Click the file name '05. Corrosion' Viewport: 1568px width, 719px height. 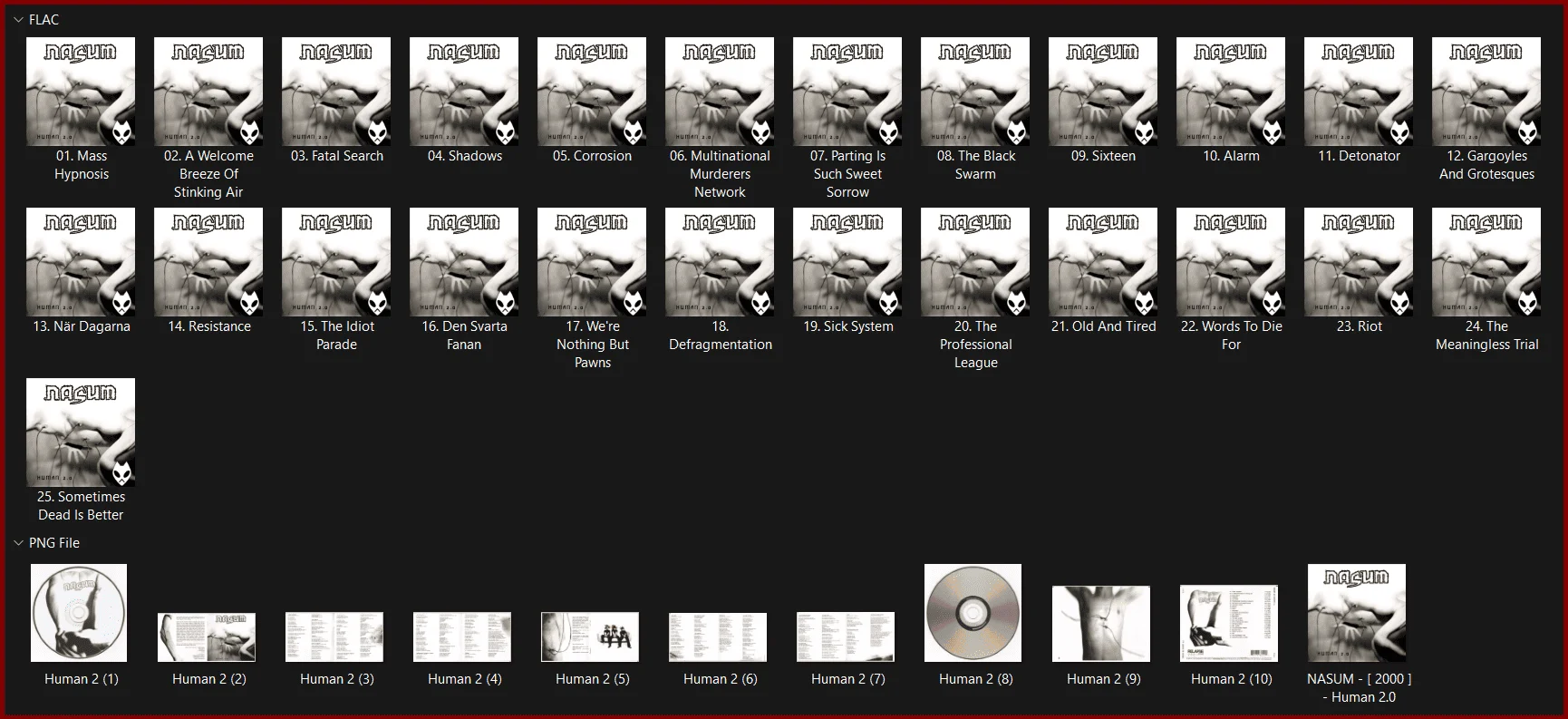pos(593,156)
